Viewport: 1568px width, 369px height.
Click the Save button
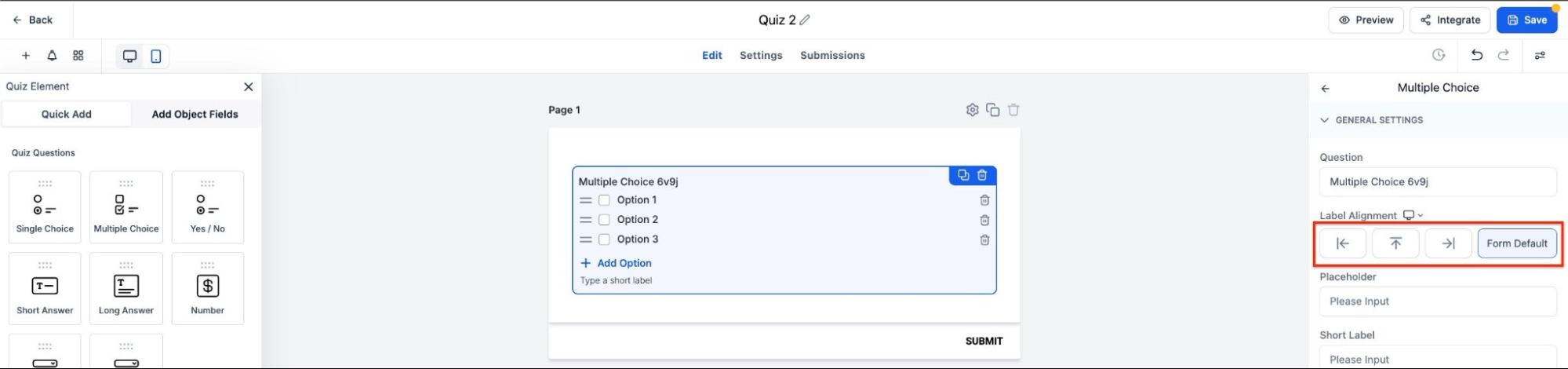tap(1526, 20)
